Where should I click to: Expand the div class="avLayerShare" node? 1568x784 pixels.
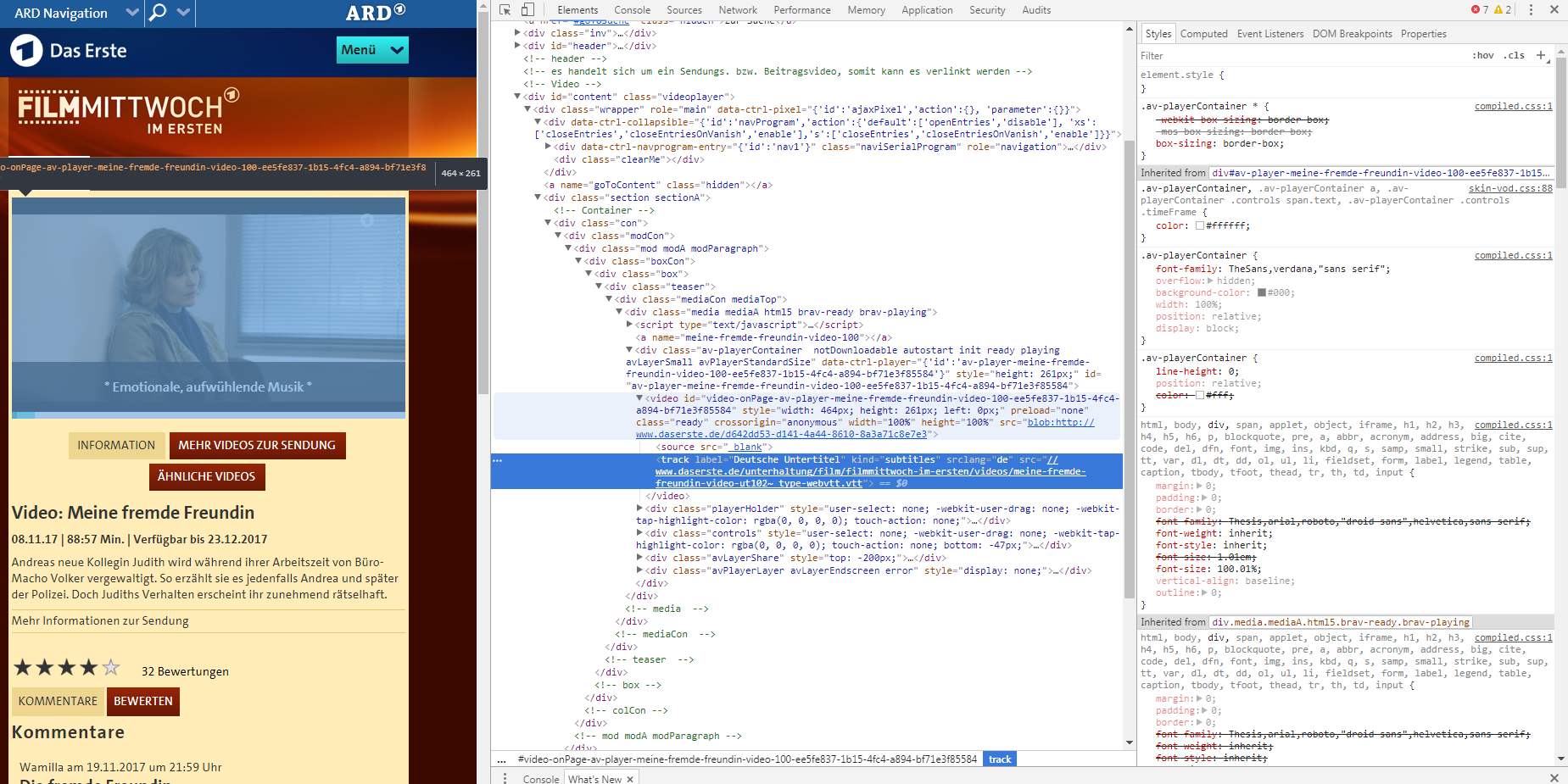tap(639, 558)
